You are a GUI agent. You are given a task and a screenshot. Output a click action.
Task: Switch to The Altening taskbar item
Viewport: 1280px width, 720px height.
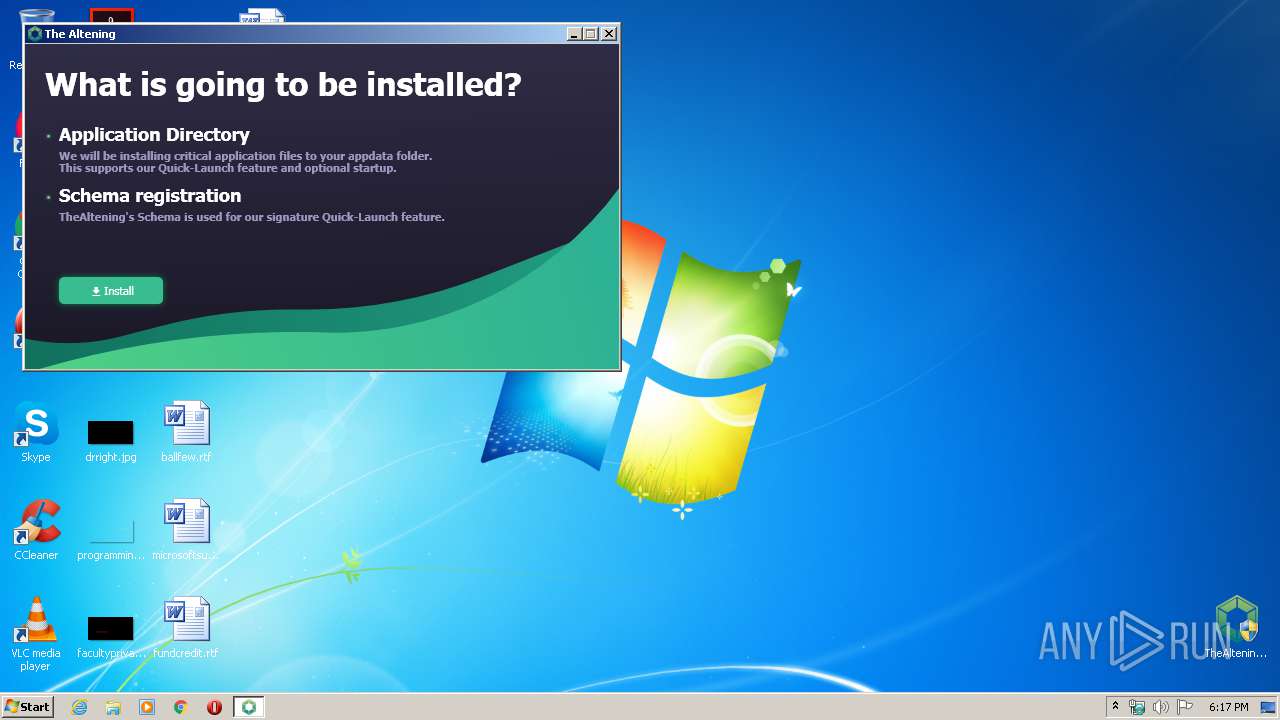(248, 707)
